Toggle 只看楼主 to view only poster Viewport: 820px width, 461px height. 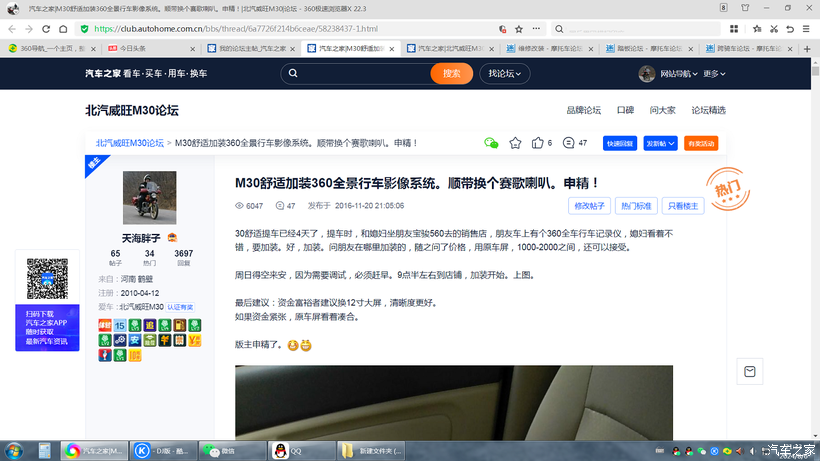685,206
